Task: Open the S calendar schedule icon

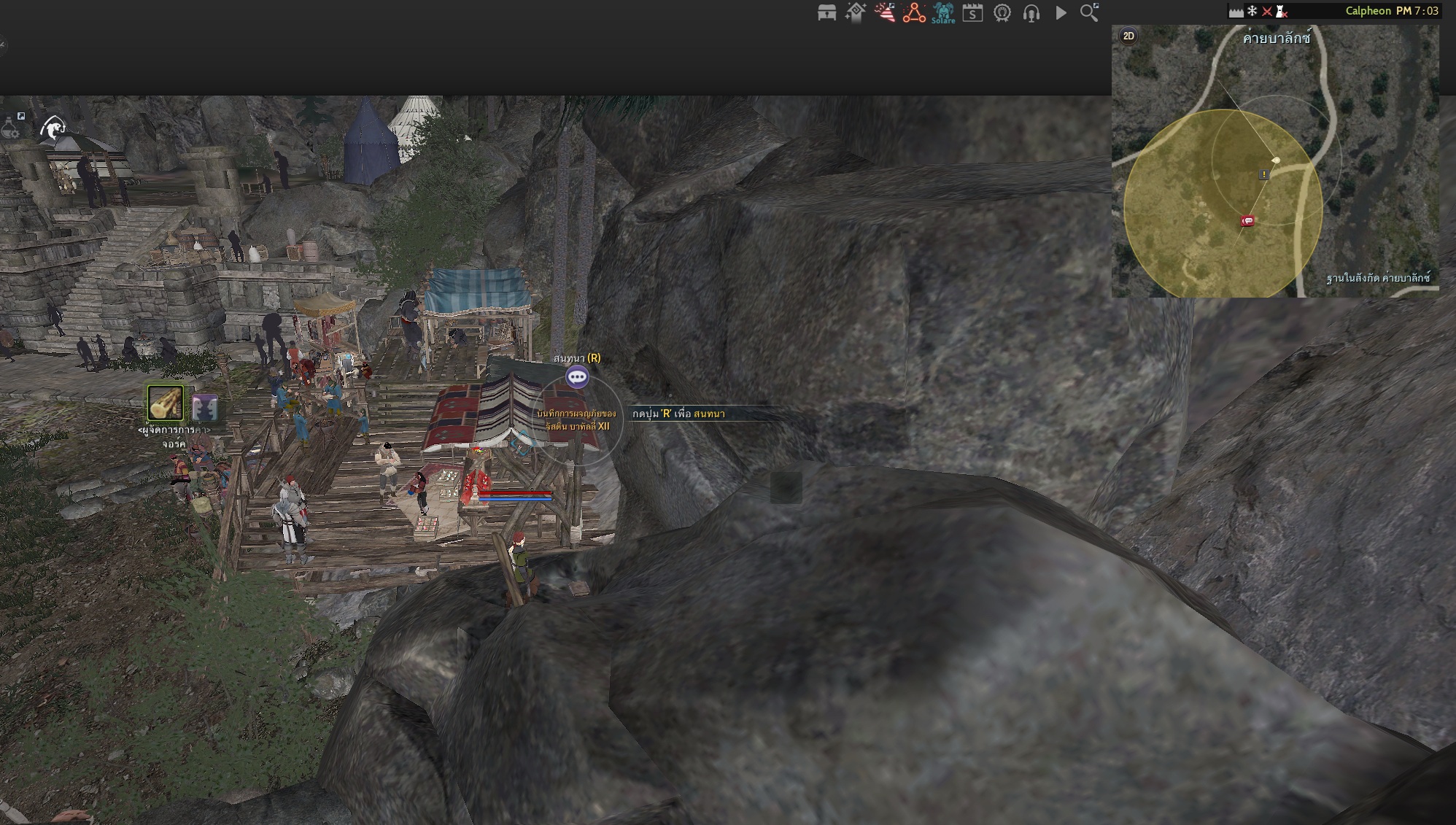Action: (972, 13)
